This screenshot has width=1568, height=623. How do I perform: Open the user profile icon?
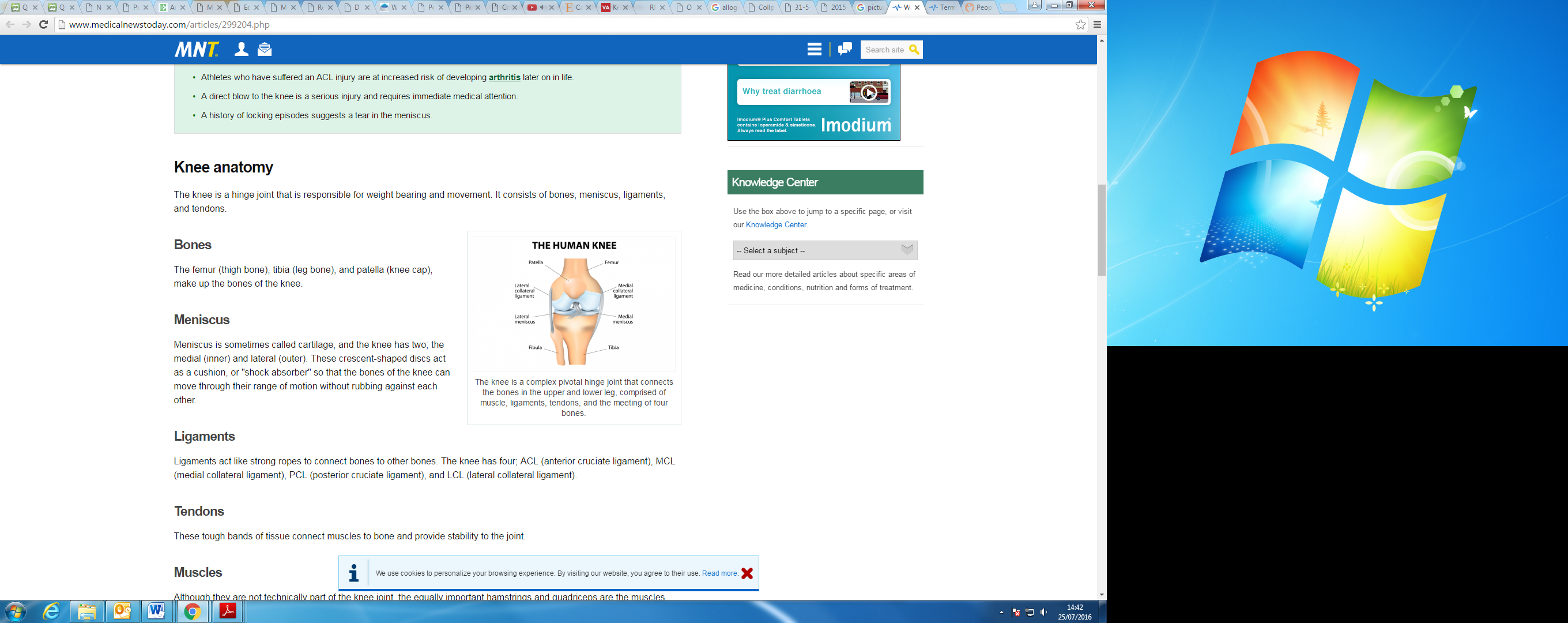(x=242, y=50)
